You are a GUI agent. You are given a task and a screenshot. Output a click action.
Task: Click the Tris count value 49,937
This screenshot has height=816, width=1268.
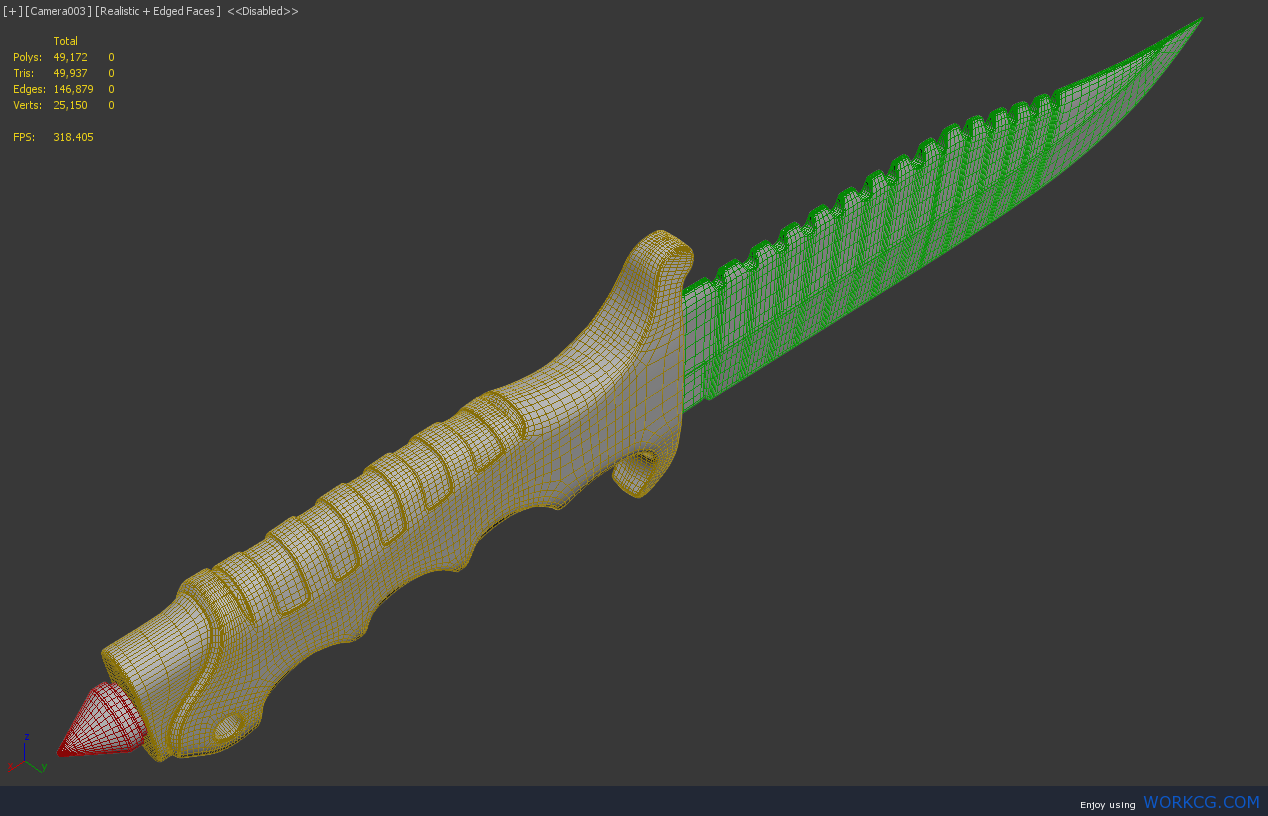71,73
